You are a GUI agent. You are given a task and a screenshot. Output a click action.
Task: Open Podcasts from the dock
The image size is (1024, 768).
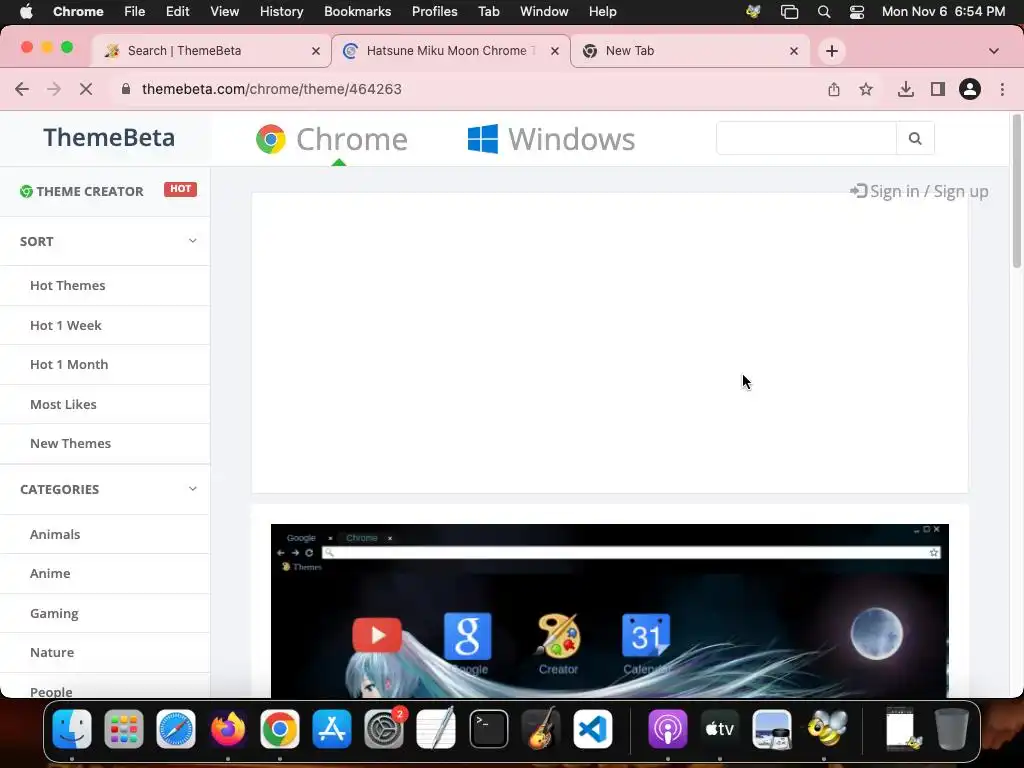667,729
